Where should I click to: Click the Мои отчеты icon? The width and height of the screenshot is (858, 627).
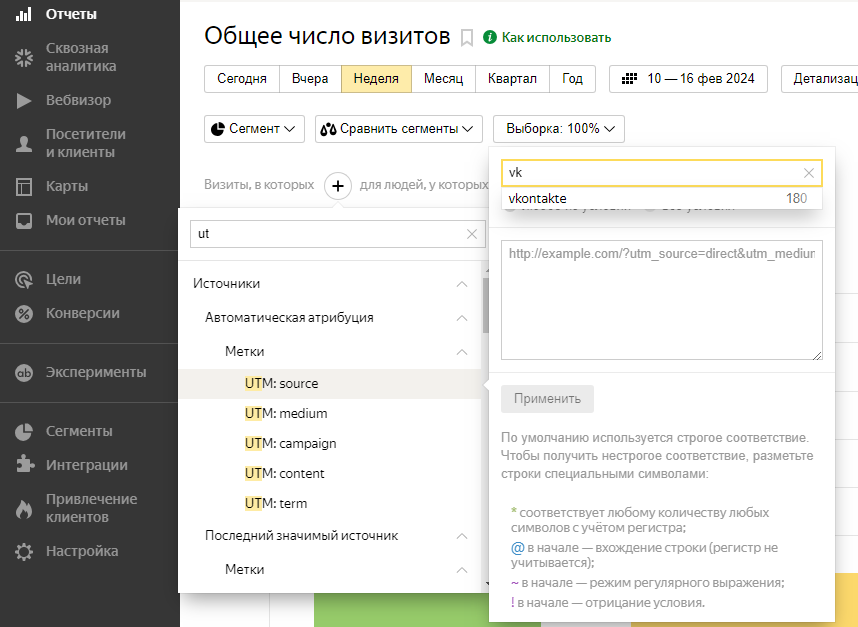(x=24, y=220)
